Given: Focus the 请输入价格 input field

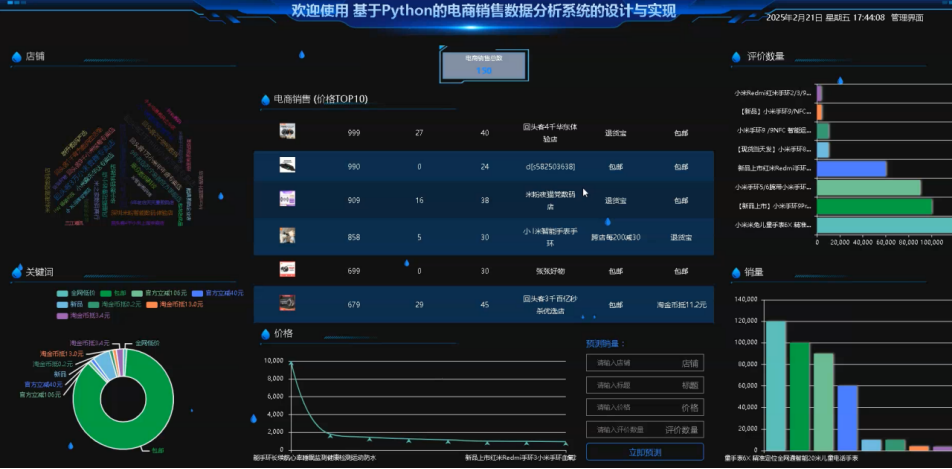Looking at the screenshot, I should (645, 407).
